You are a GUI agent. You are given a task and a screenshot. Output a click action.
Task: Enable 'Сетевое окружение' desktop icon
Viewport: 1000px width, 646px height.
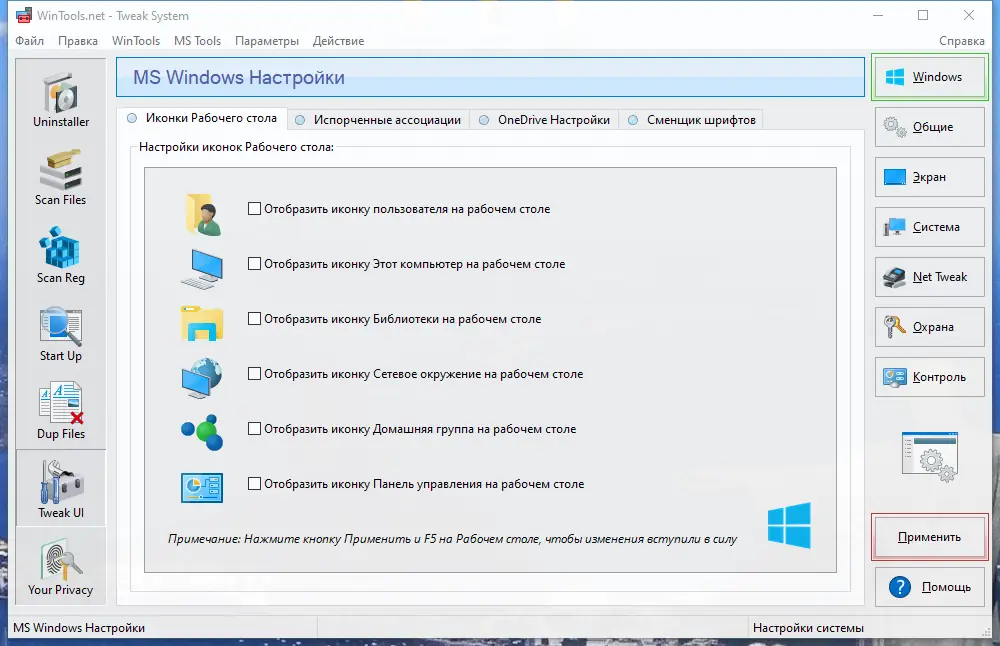[254, 374]
